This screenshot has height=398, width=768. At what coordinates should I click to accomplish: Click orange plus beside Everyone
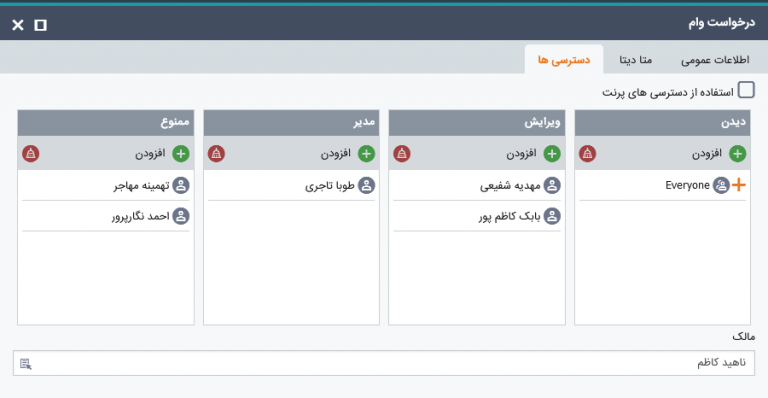739,185
